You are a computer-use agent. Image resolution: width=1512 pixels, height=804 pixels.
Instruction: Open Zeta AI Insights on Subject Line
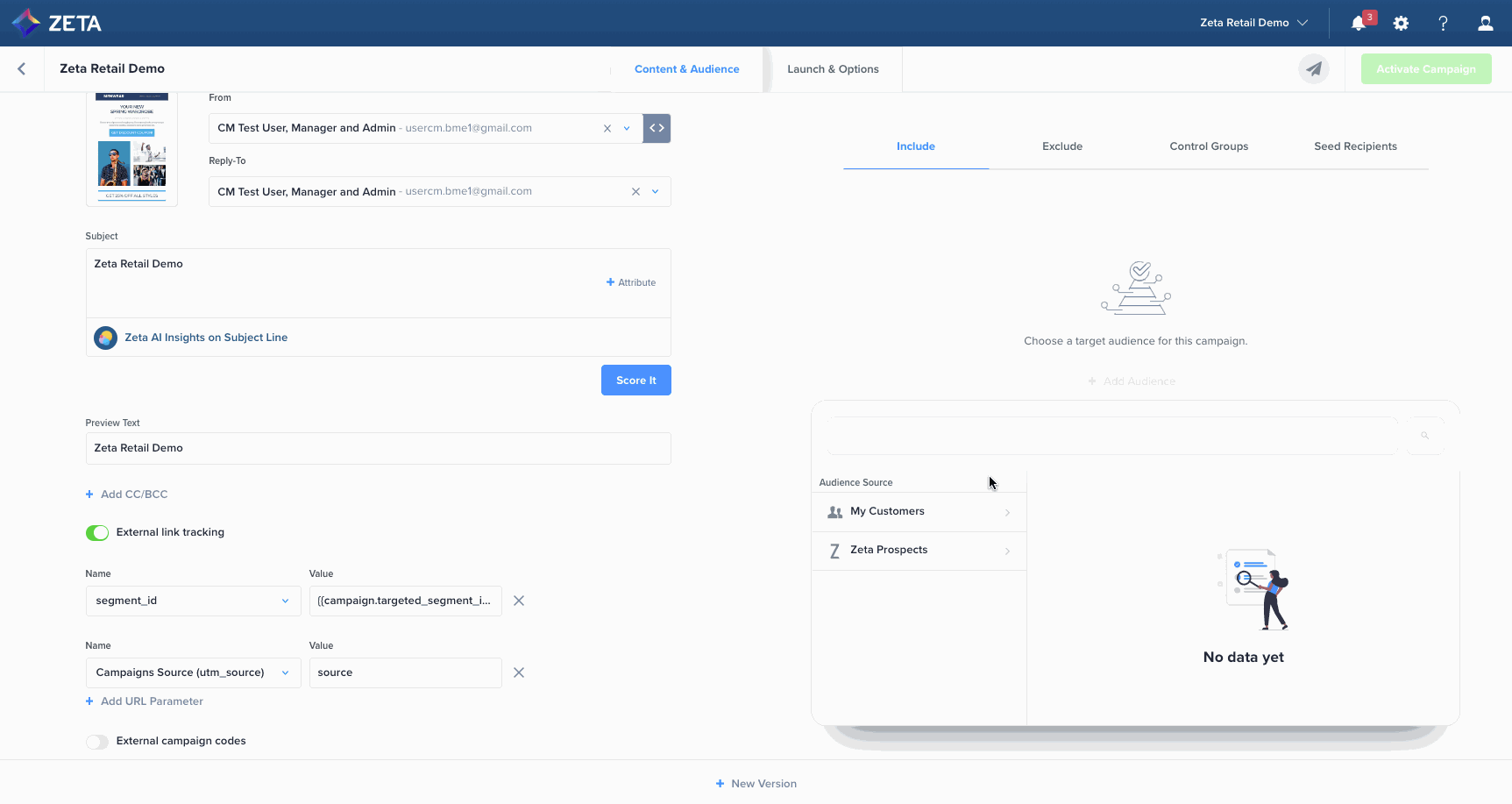[x=206, y=338]
